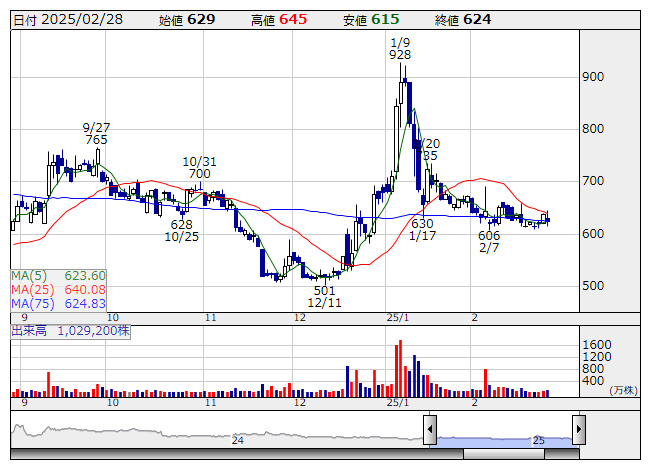Click the MA(75) legend entry
Image resolution: width=653 pixels, height=470 pixels.
pyautogui.click(x=58, y=304)
